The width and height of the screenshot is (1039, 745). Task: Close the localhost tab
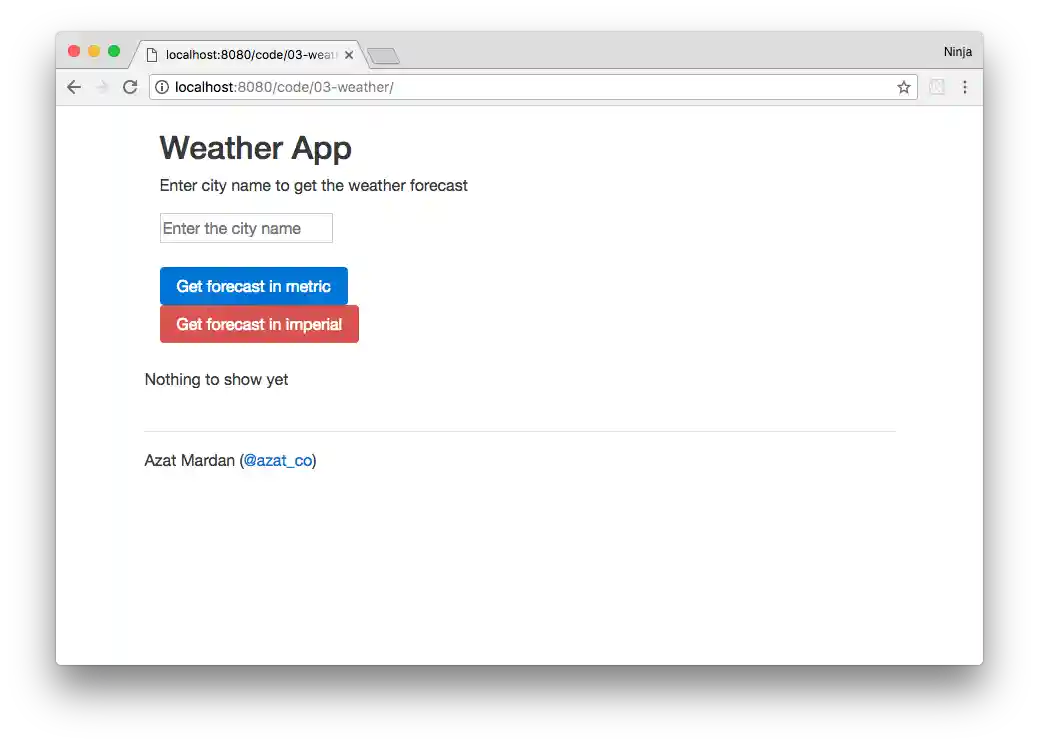pos(349,55)
